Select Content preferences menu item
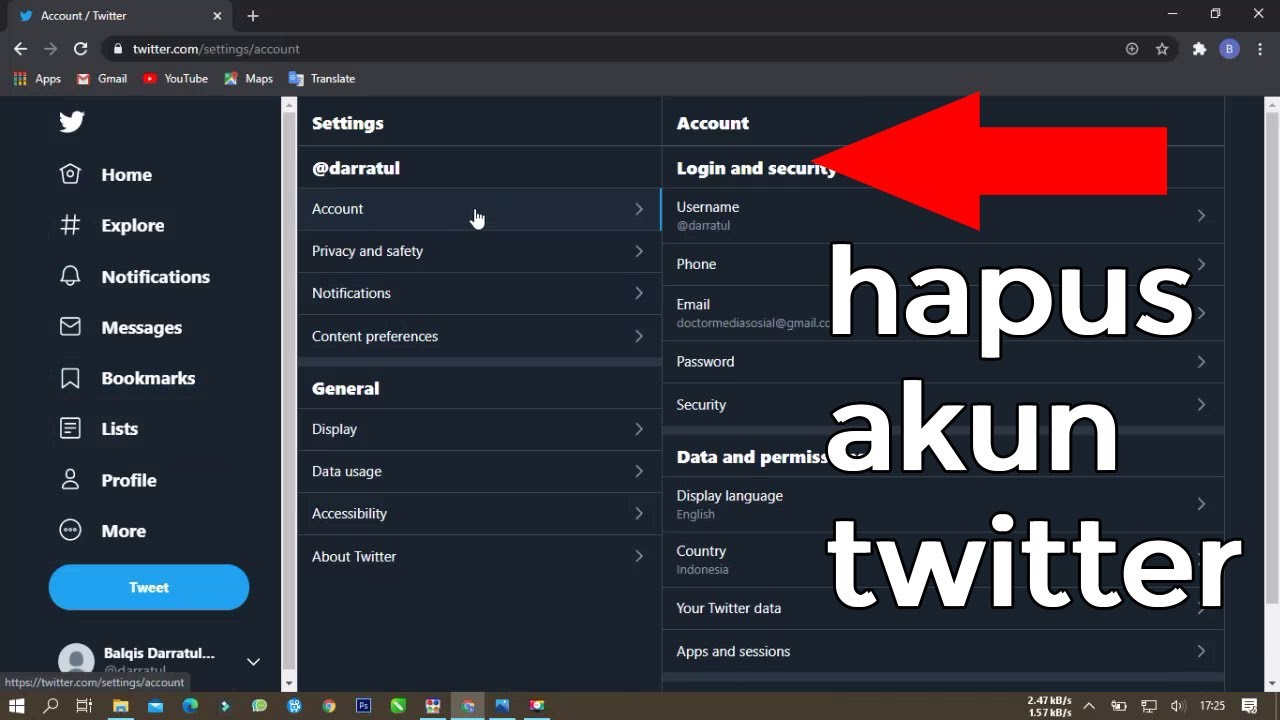 pos(479,336)
